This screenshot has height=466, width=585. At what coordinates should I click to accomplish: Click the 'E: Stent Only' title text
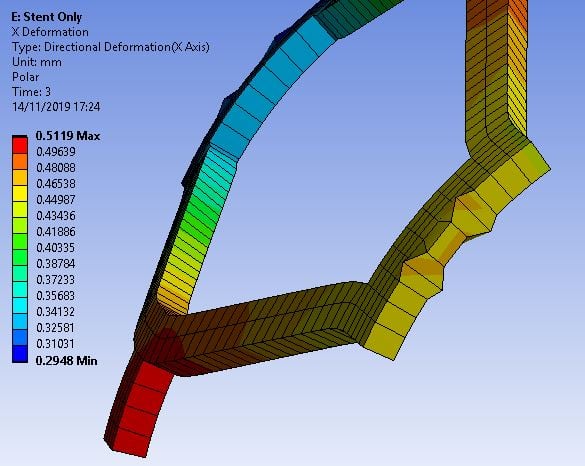[x=47, y=17]
